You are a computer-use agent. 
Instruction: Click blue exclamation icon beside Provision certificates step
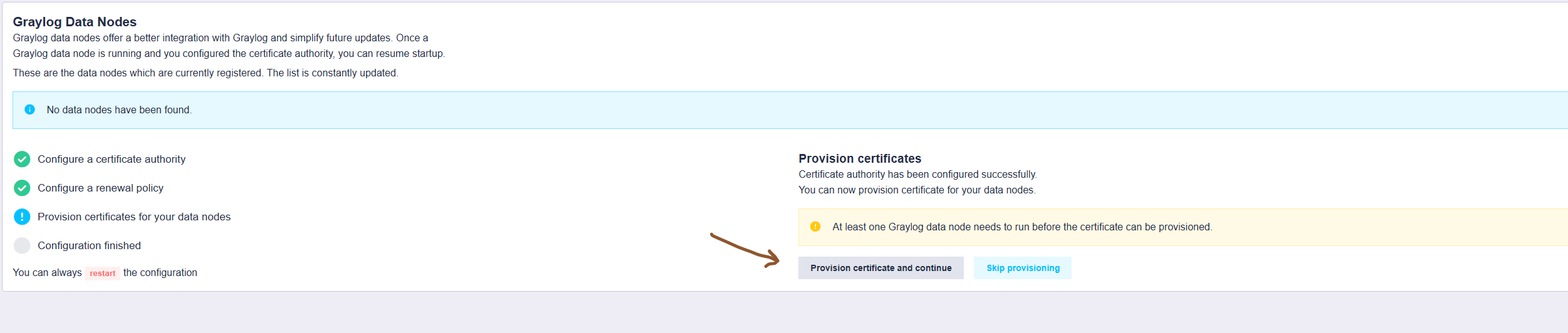(22, 217)
